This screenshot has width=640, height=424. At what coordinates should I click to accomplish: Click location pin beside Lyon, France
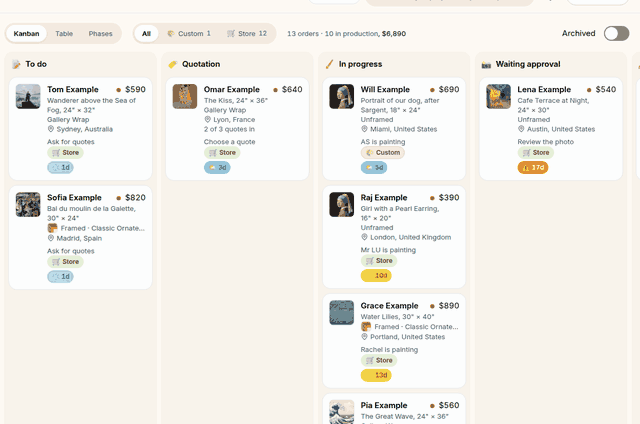tap(207, 119)
